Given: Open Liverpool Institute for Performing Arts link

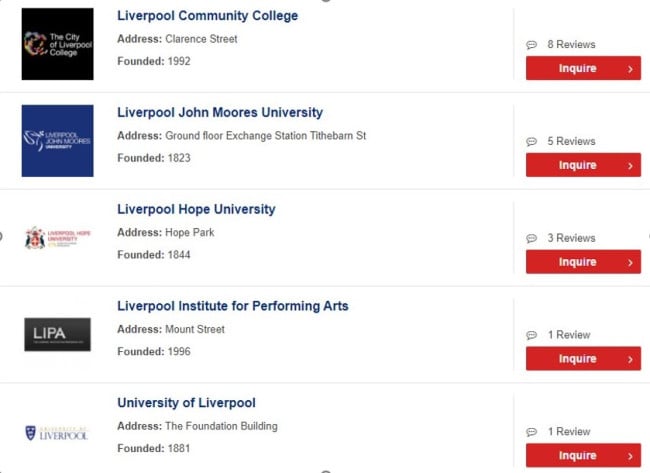Looking at the screenshot, I should (233, 306).
